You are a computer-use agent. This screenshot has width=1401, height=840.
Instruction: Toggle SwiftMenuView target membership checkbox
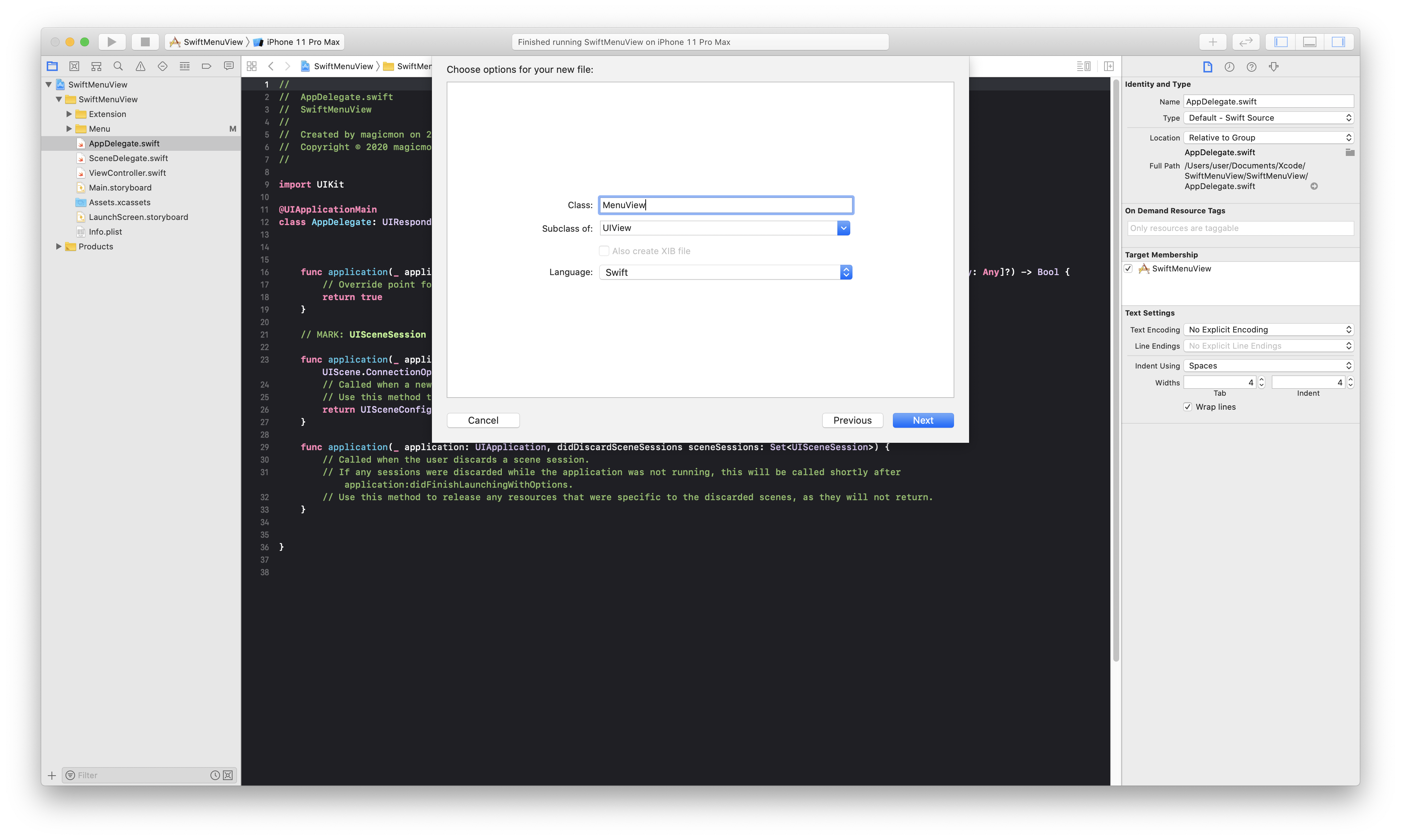point(1129,269)
